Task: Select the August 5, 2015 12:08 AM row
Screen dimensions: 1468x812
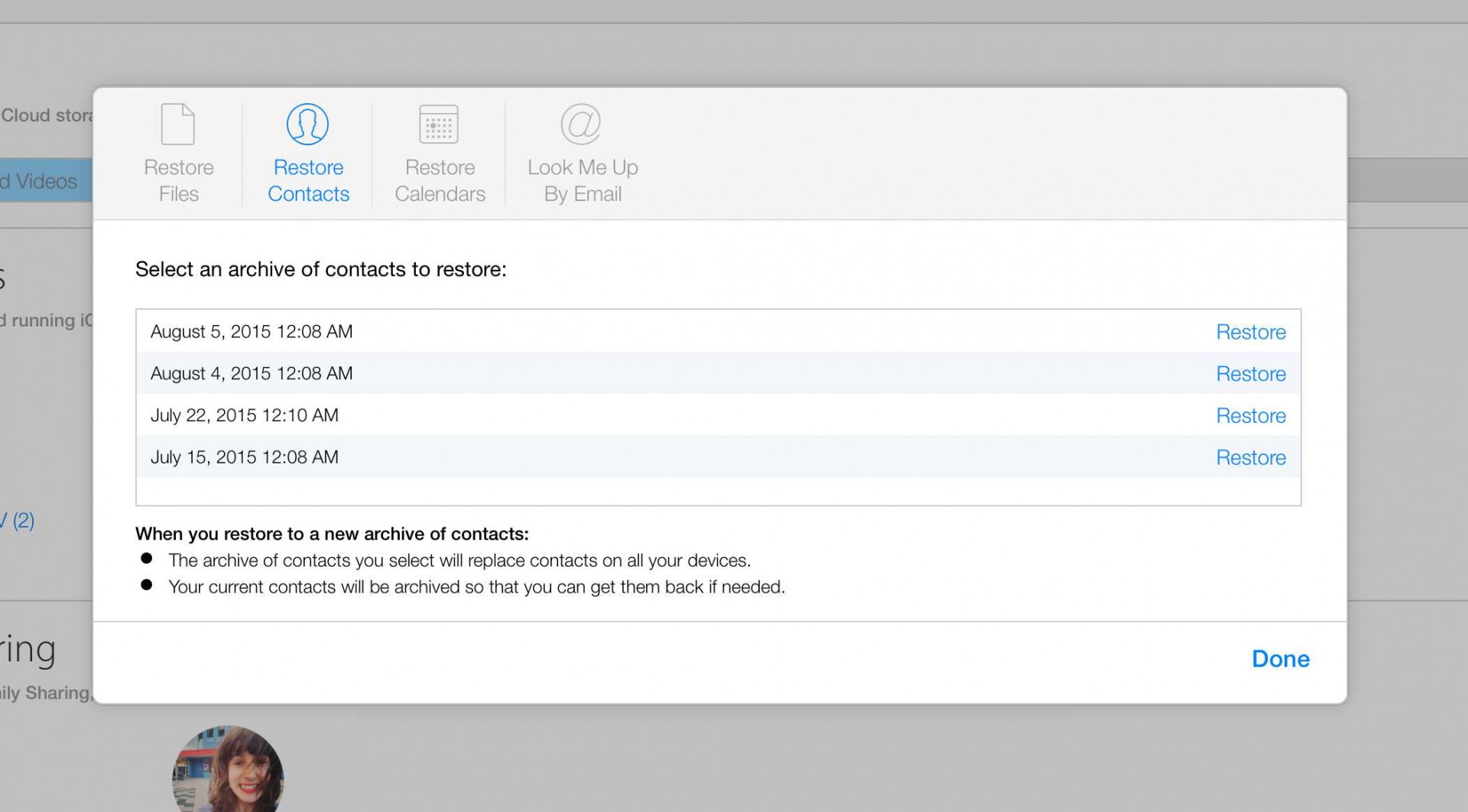Action: pos(718,331)
